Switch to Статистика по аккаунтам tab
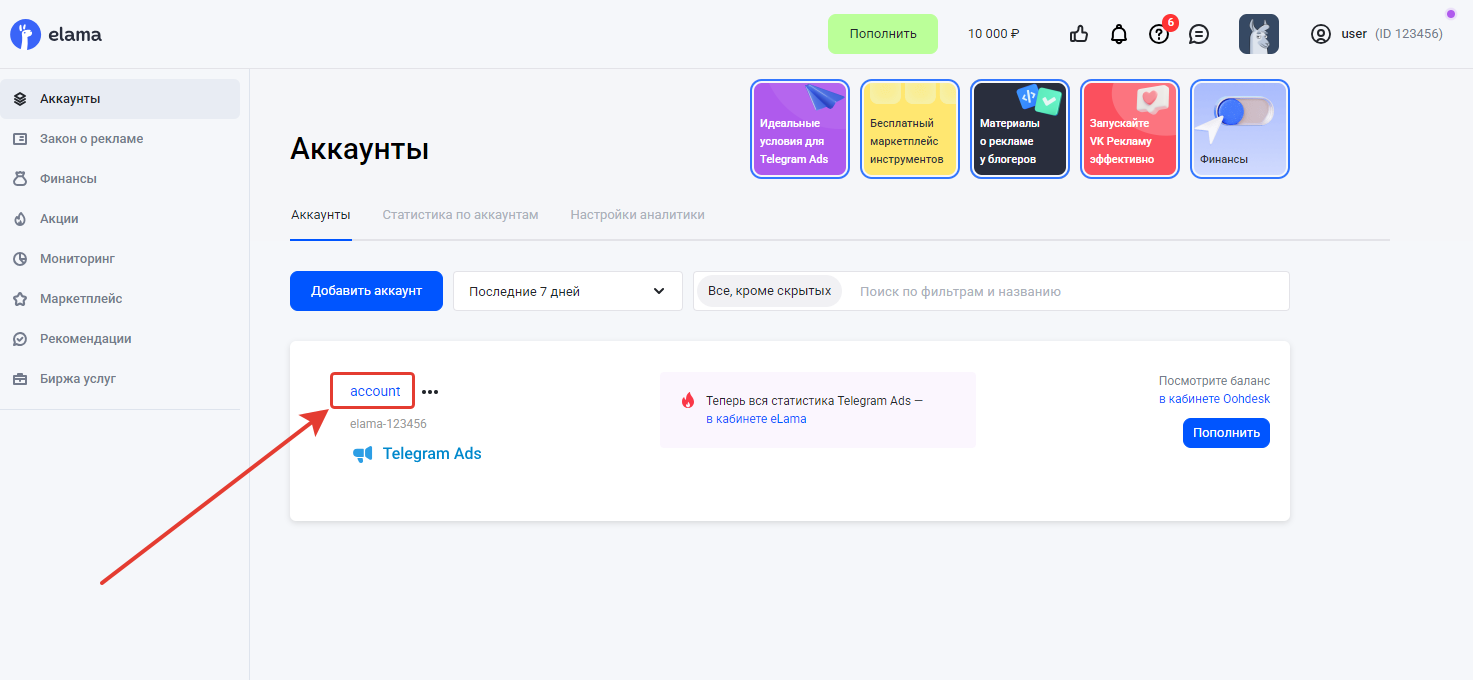The width and height of the screenshot is (1473, 680). point(460,215)
